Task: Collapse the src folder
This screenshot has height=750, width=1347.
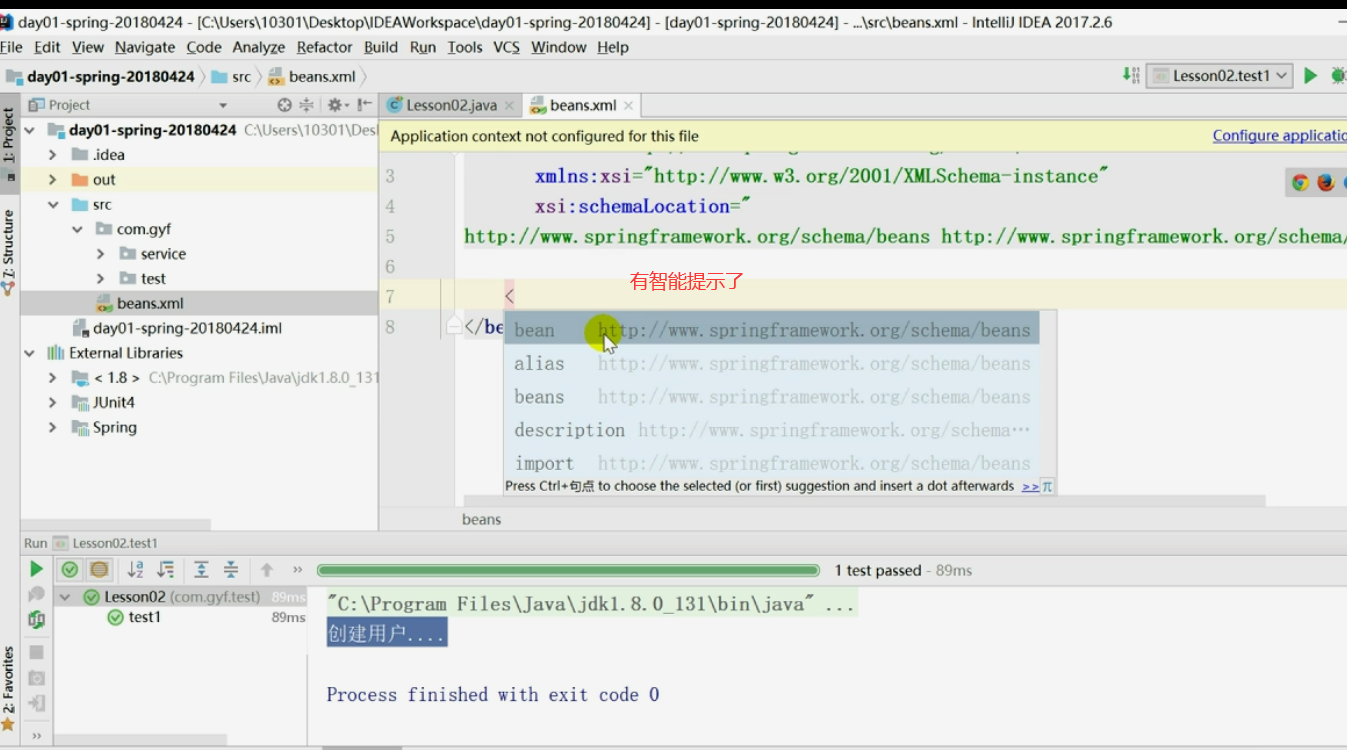Action: pos(52,204)
